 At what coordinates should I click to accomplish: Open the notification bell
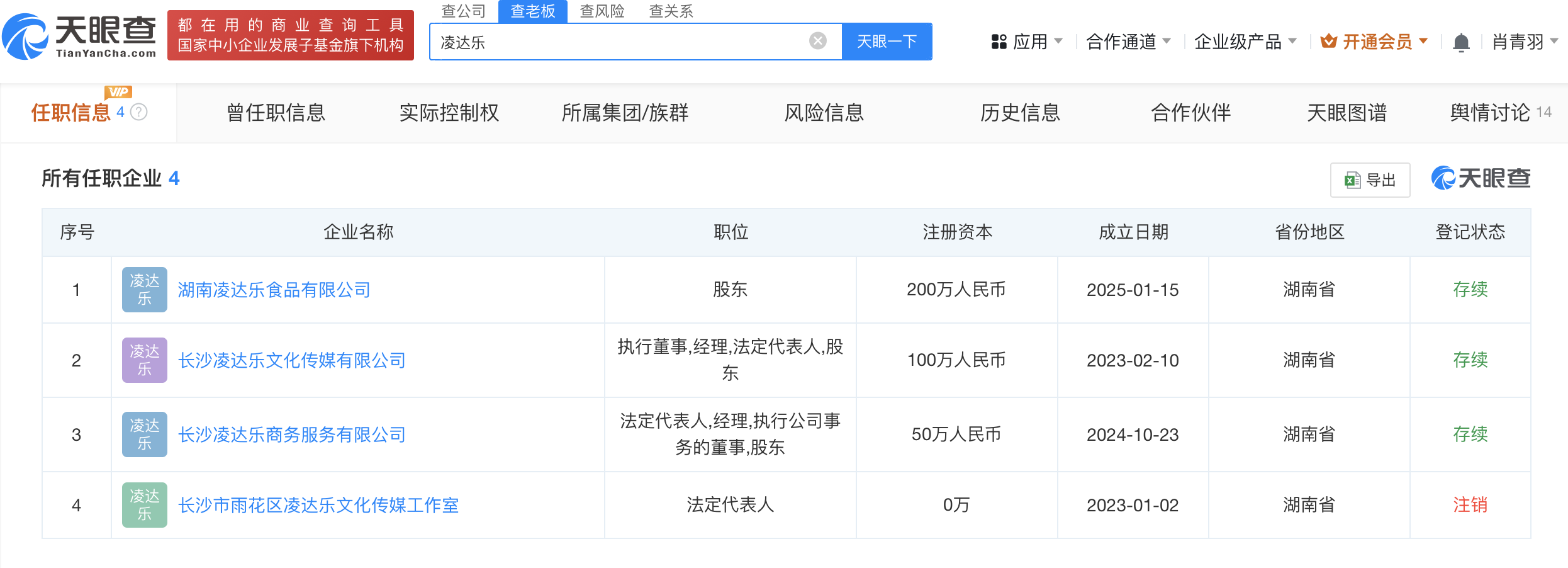(1461, 42)
